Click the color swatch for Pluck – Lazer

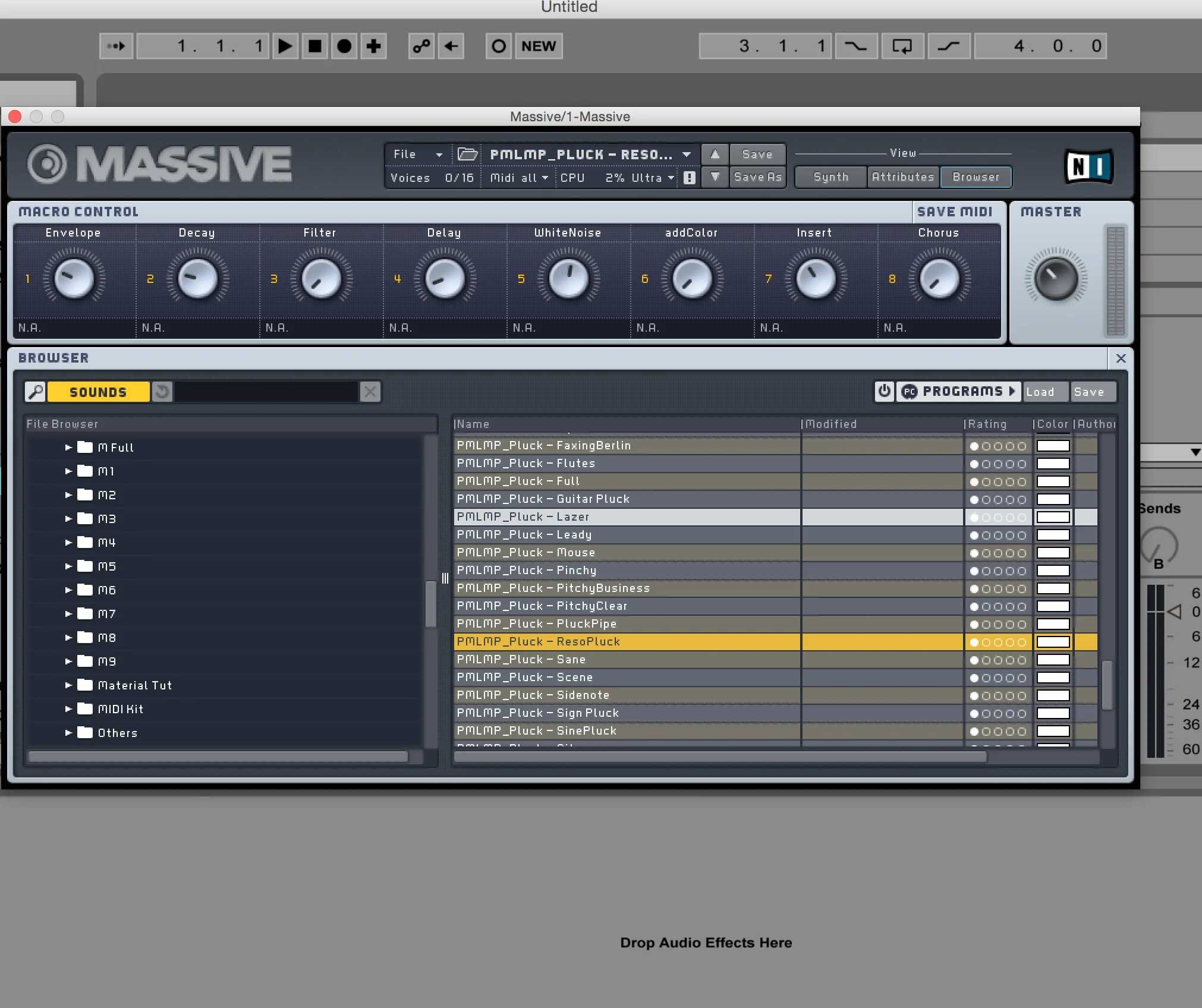(x=1053, y=517)
